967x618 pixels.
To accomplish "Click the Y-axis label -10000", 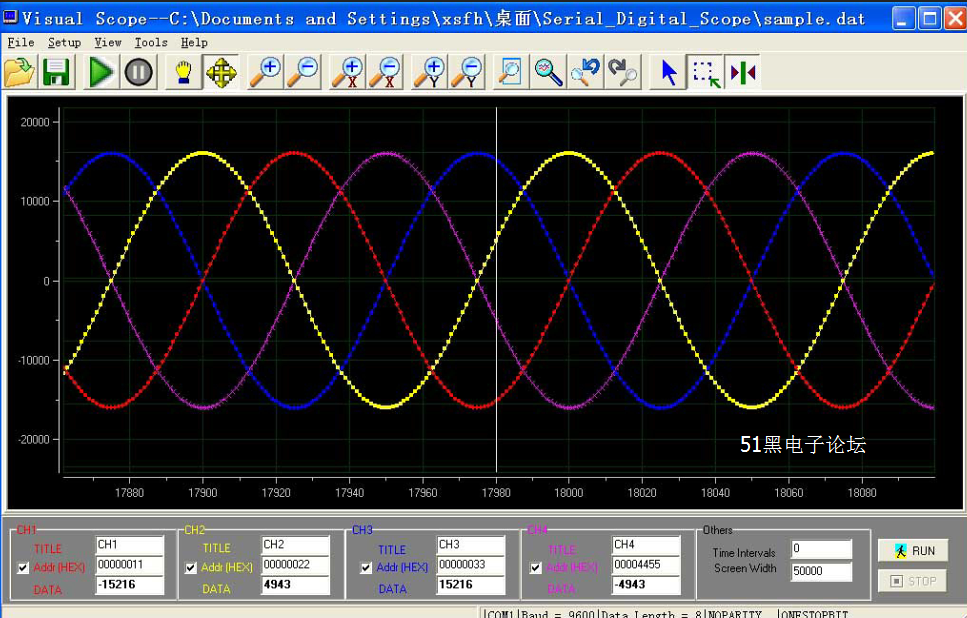I will pyautogui.click(x=33, y=360).
